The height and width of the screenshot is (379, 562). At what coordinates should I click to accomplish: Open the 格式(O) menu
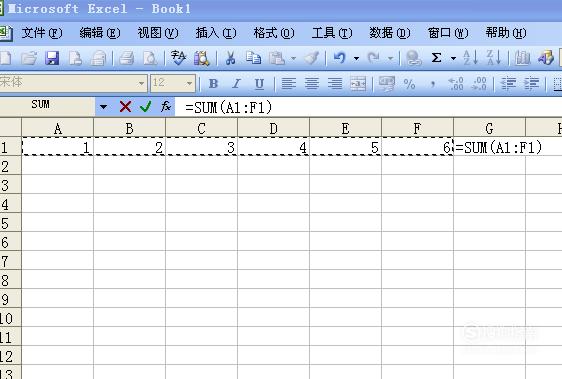(x=274, y=33)
